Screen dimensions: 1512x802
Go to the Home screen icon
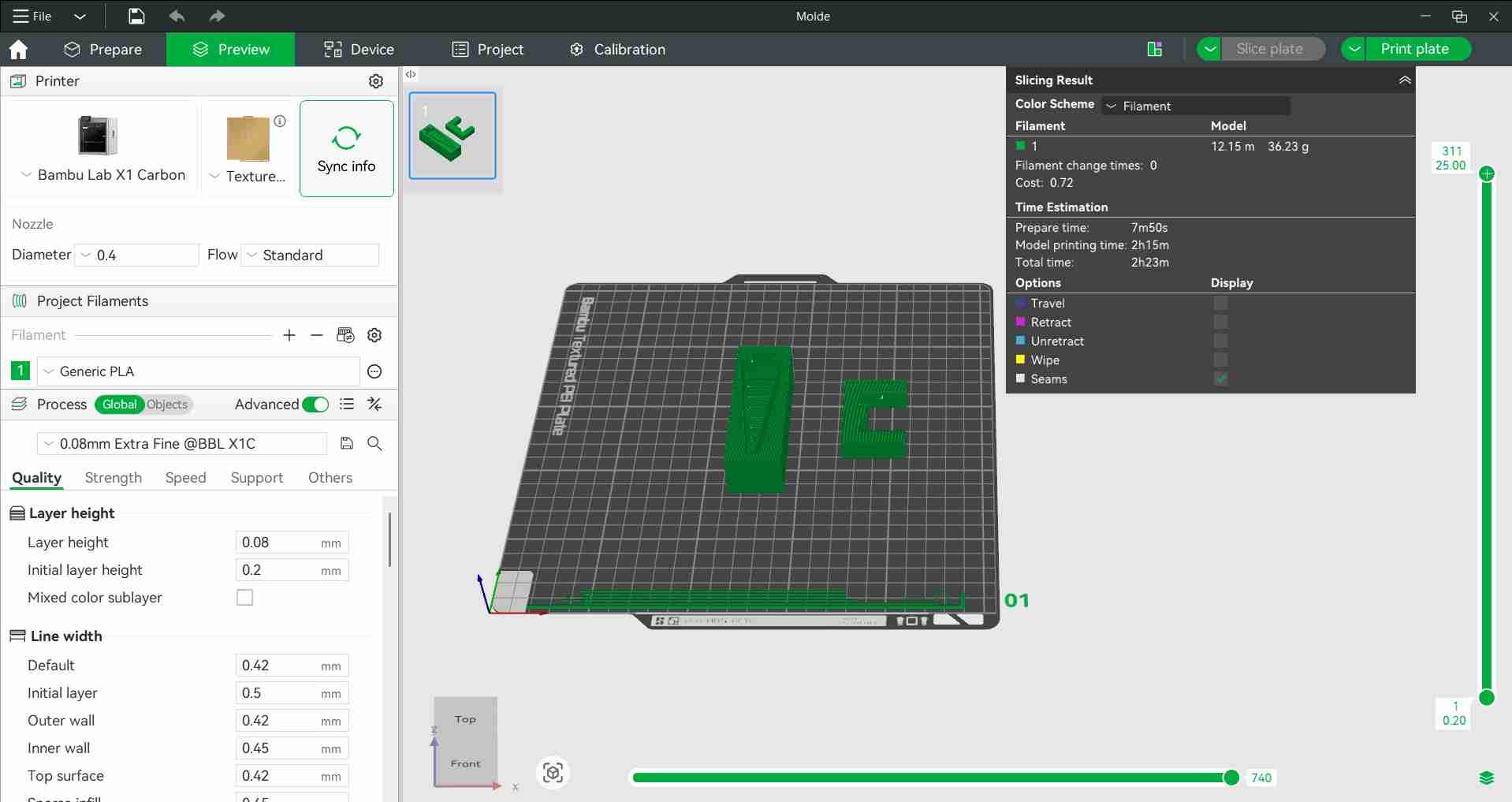point(18,50)
